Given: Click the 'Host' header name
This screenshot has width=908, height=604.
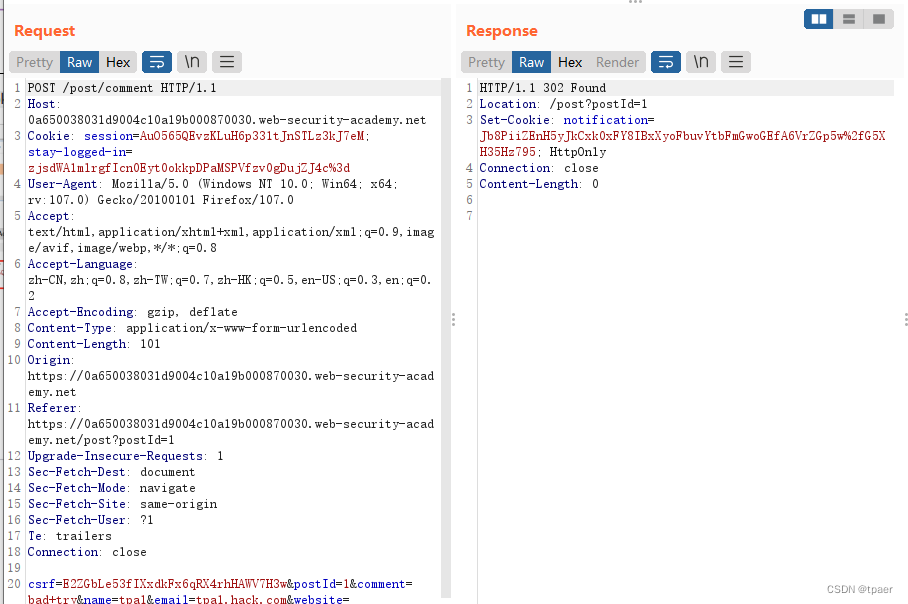Looking at the screenshot, I should [42, 104].
